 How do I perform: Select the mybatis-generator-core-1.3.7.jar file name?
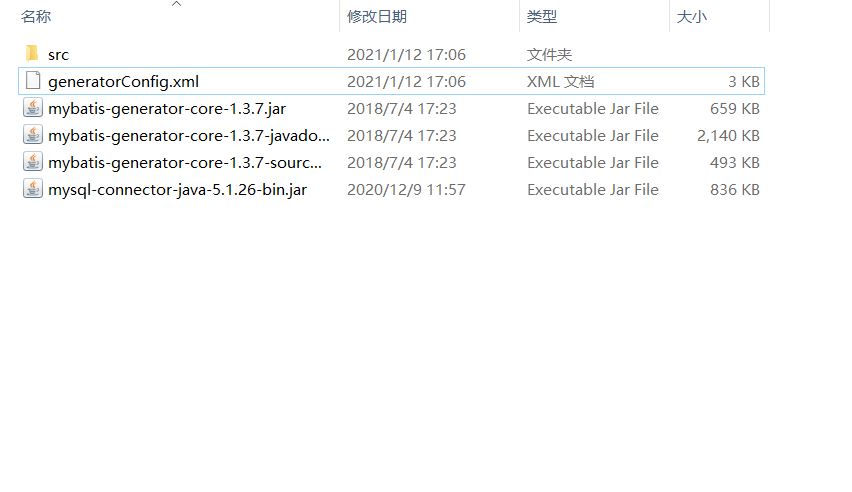[x=167, y=109]
